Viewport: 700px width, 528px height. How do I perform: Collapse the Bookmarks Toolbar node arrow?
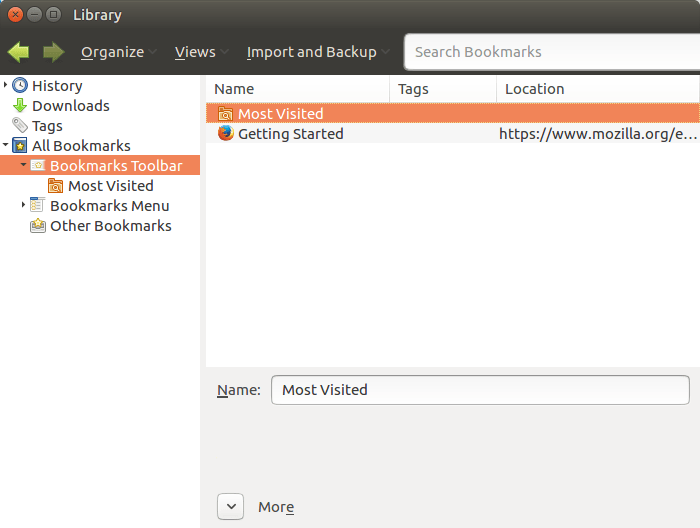(x=23, y=165)
